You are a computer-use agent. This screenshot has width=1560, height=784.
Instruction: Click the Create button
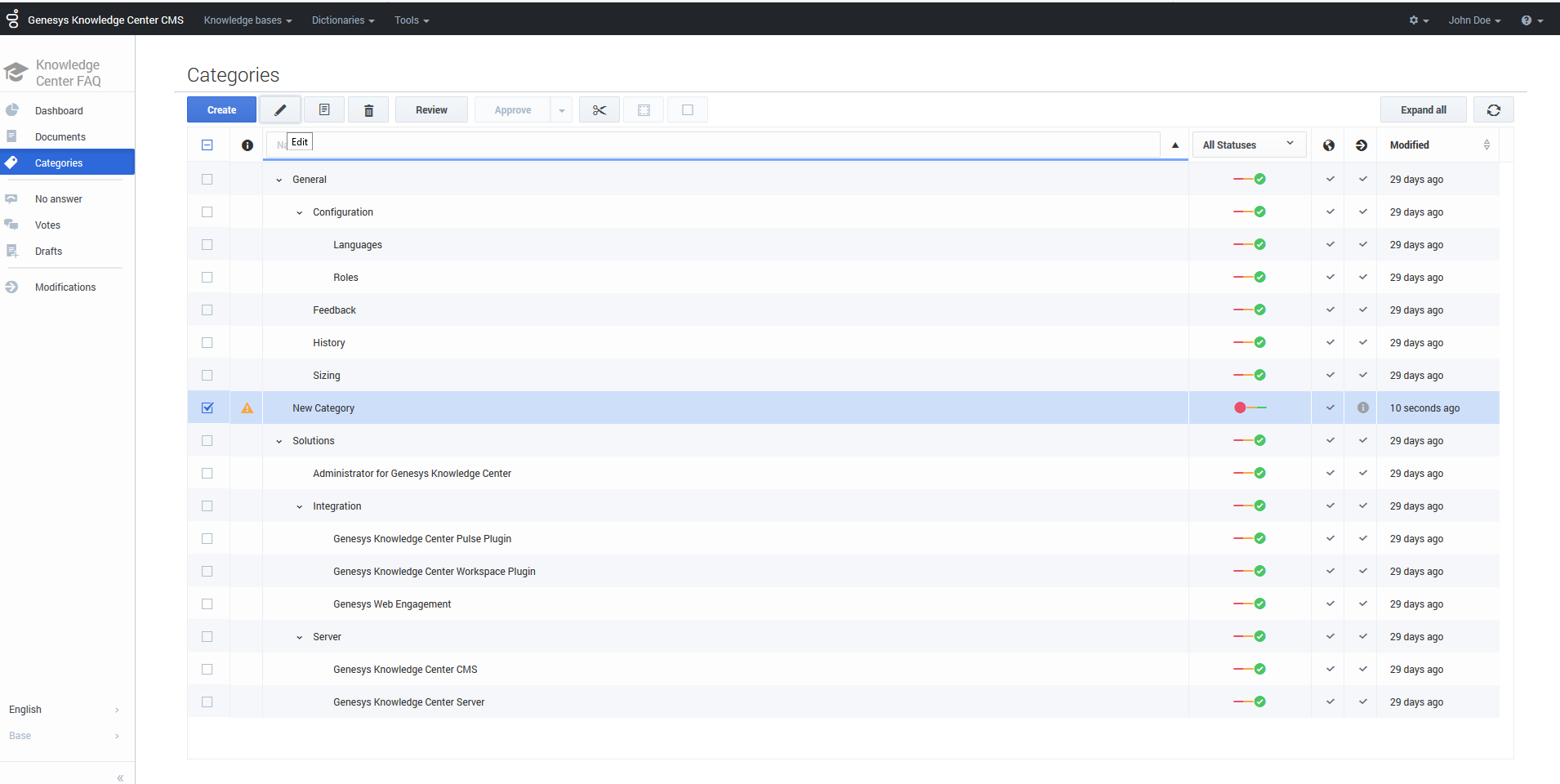click(x=221, y=110)
